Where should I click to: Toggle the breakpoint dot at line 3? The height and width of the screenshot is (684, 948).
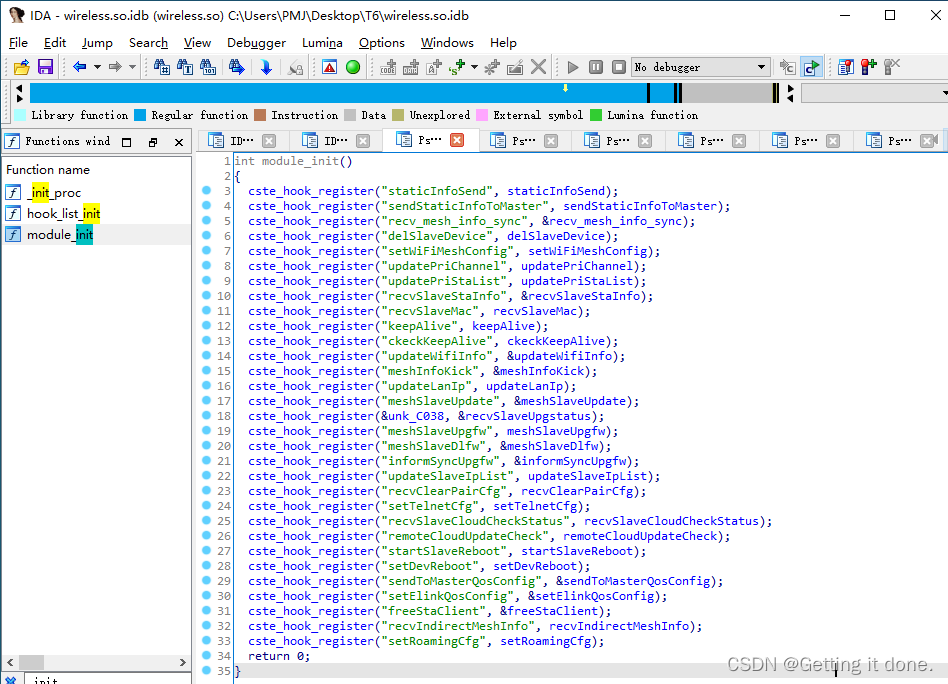(x=206, y=190)
